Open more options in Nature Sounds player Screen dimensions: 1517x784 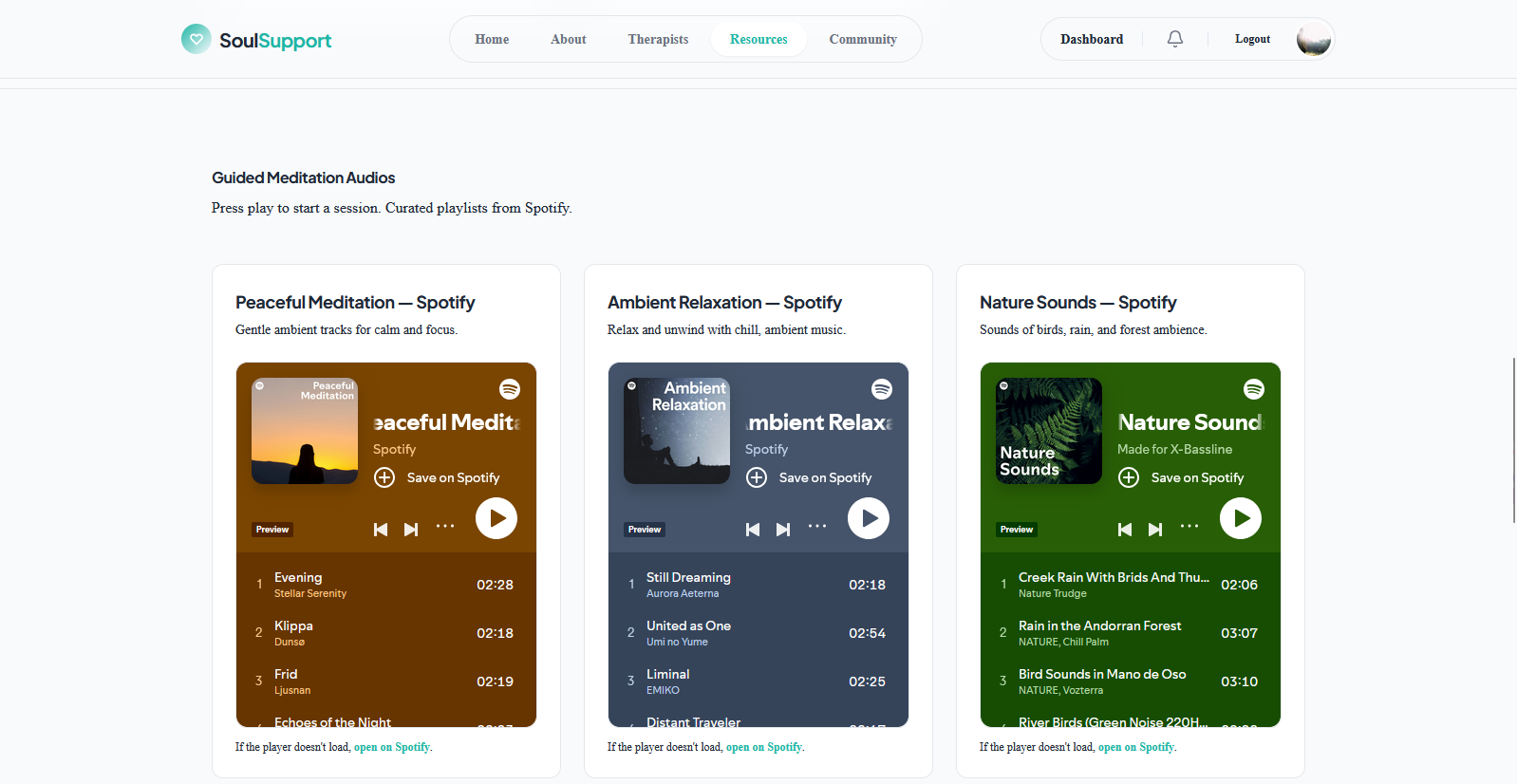click(1189, 526)
